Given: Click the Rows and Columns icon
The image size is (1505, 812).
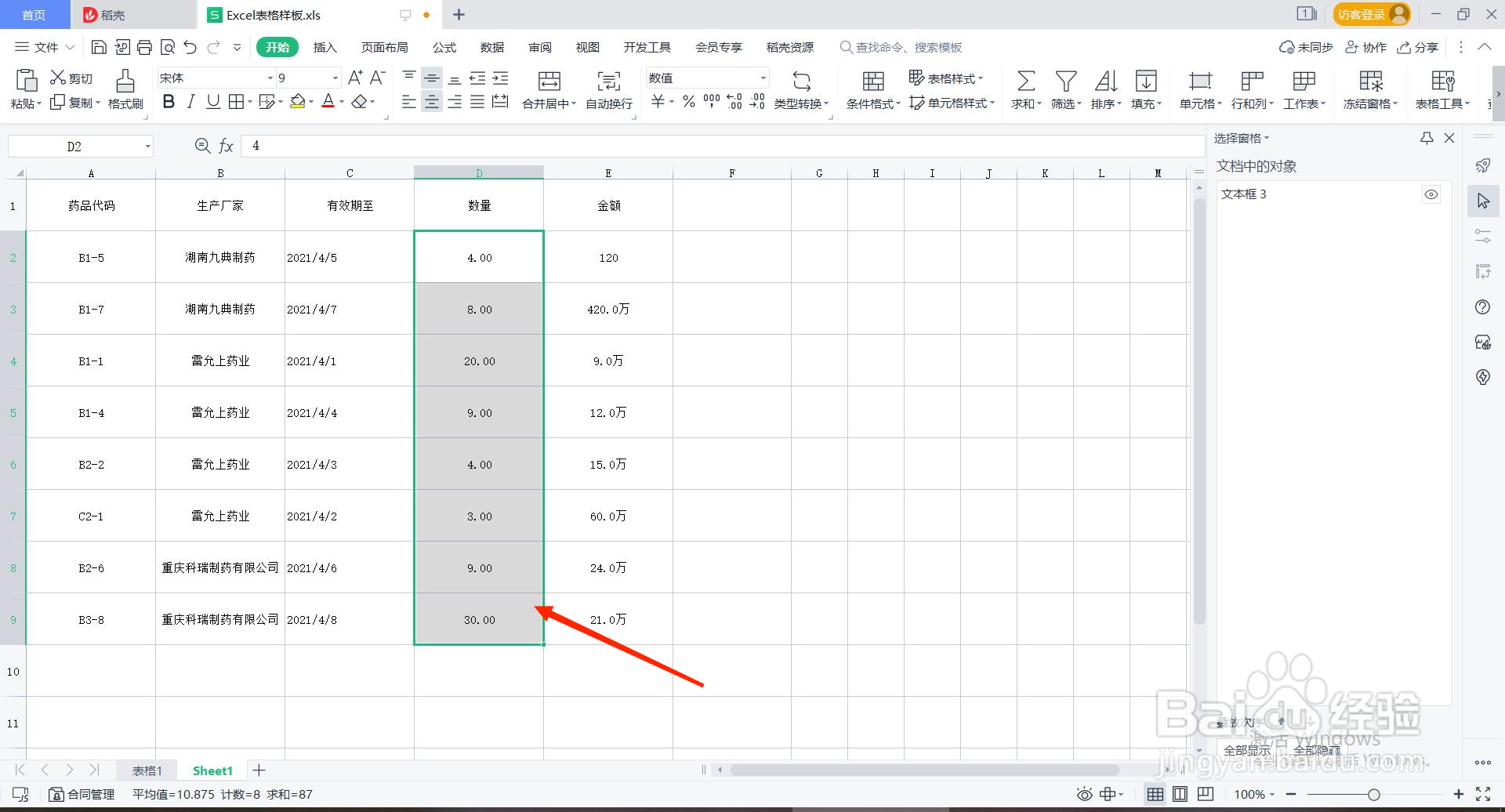Looking at the screenshot, I should (1252, 81).
